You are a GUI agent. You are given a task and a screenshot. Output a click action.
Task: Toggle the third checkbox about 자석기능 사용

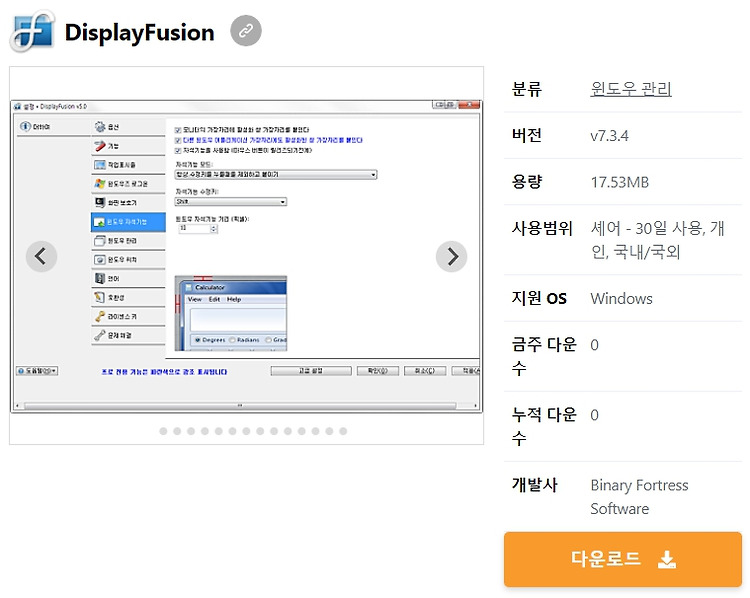click(x=178, y=151)
